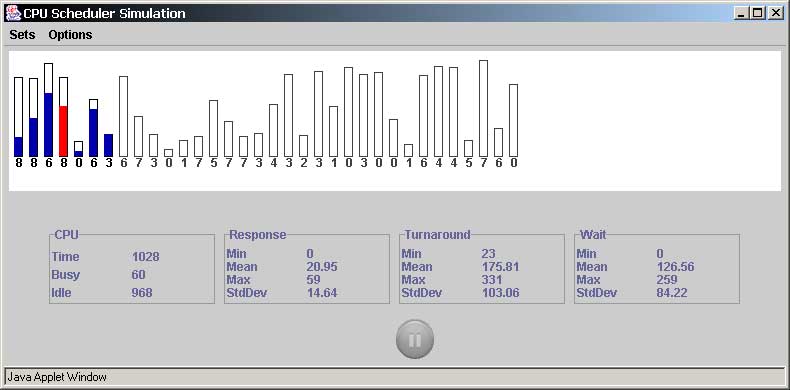Click the CPU Idle value 968
This screenshot has height=390, width=790.
[142, 293]
